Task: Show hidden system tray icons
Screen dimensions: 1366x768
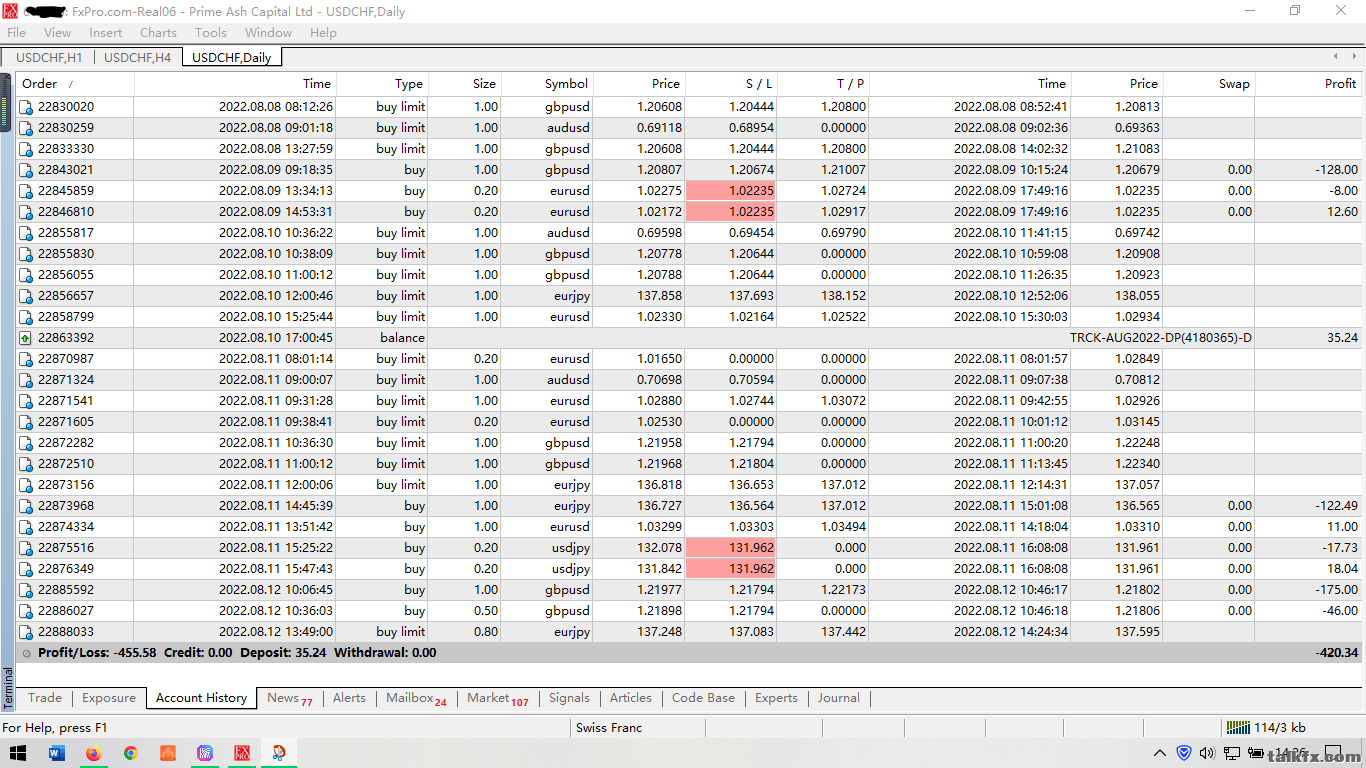Action: point(1160,753)
